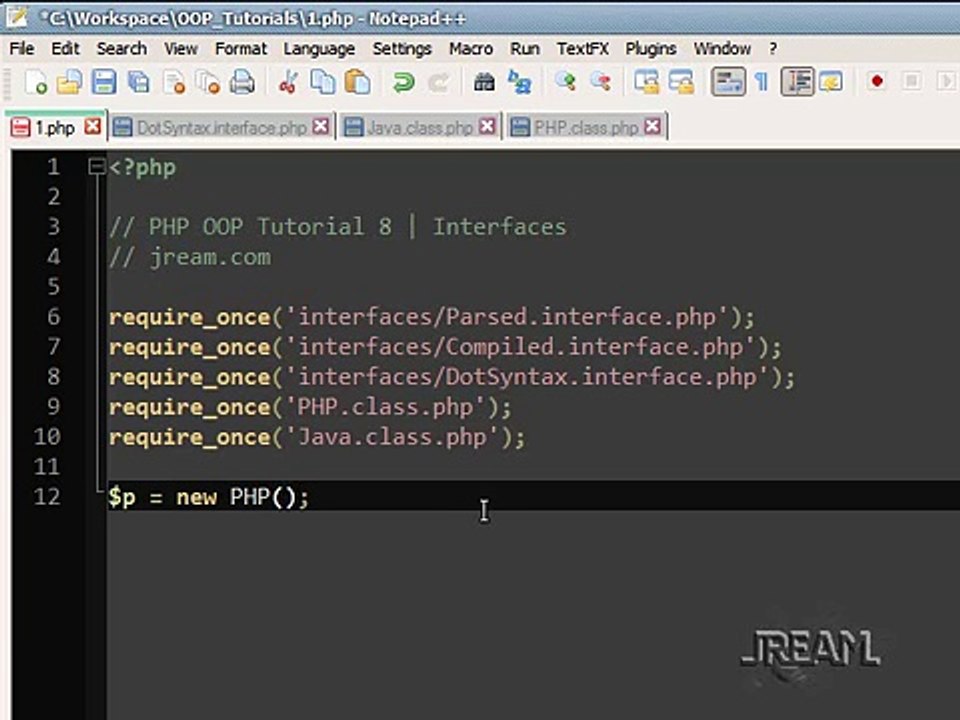Open the Macro menu
The width and height of the screenshot is (960, 720).
tap(471, 48)
